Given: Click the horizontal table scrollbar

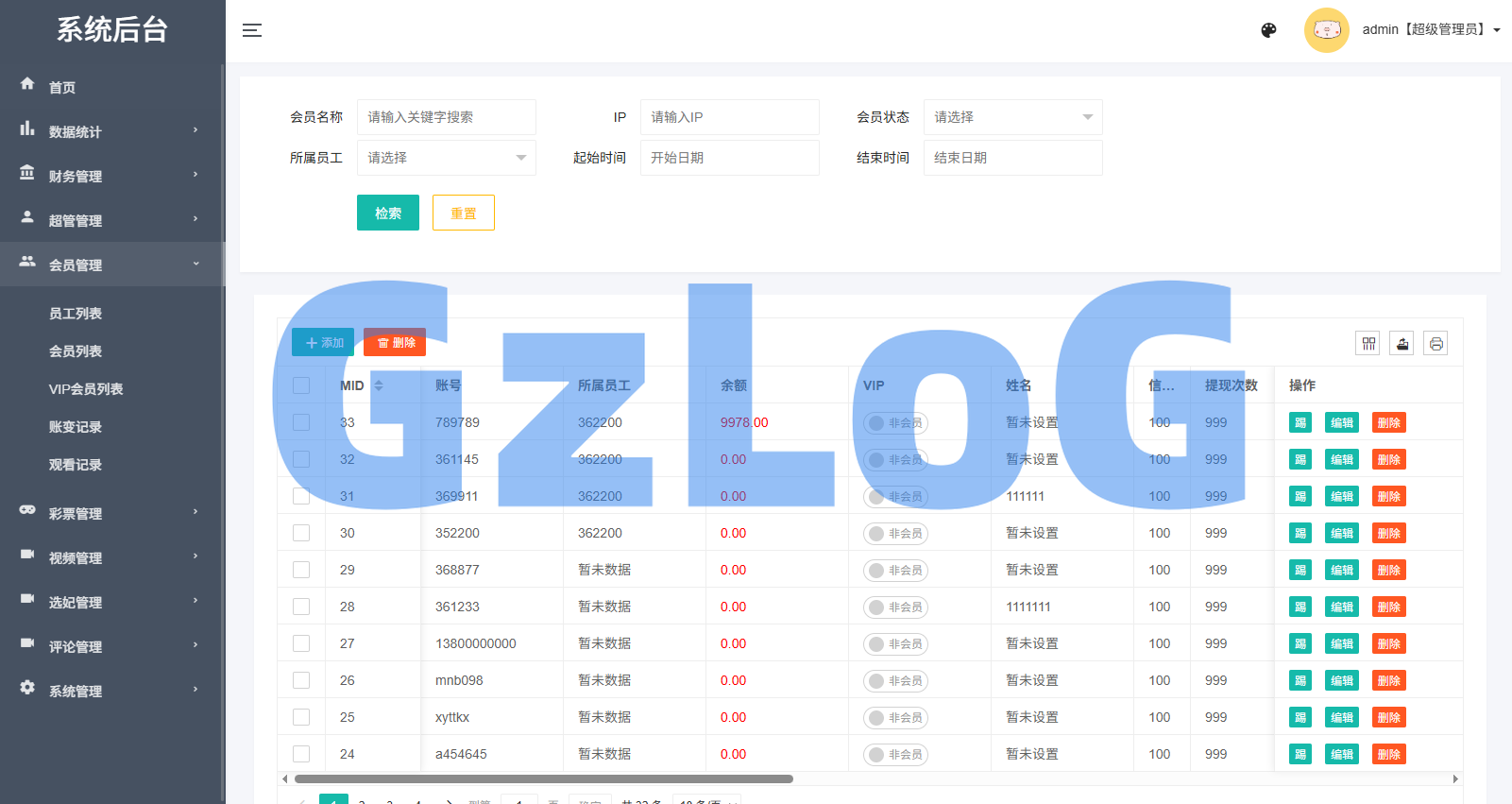Looking at the screenshot, I should pos(543,779).
